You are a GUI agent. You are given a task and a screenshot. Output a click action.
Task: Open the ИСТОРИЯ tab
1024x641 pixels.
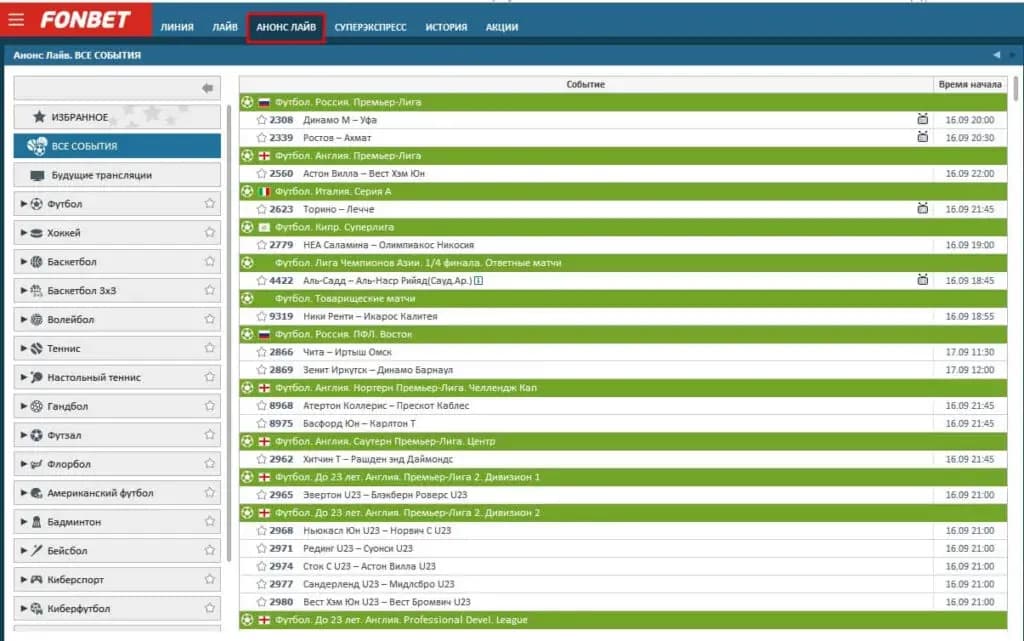pyautogui.click(x=446, y=27)
